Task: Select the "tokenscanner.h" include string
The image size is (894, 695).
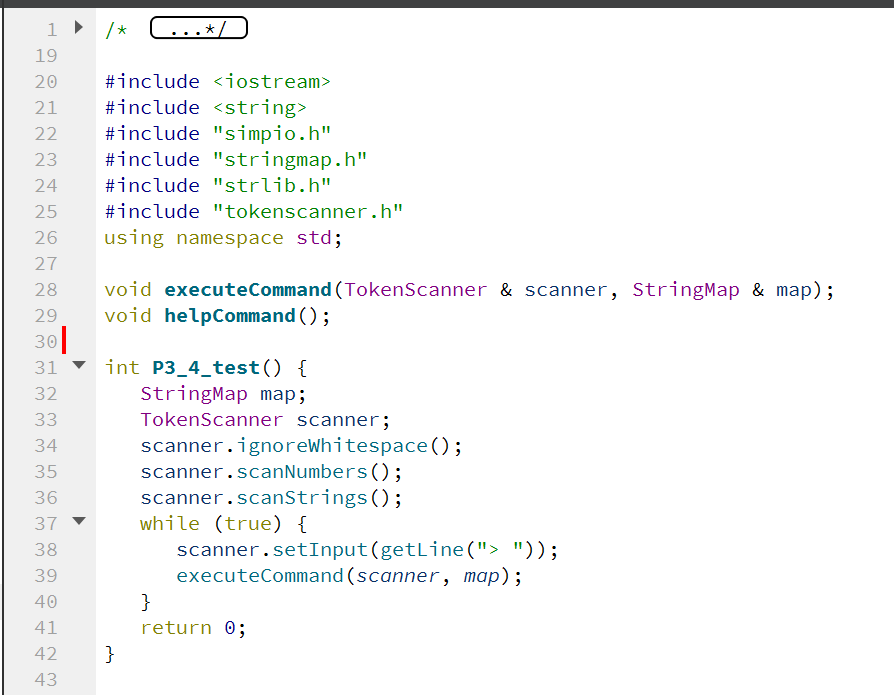Action: tap(310, 211)
